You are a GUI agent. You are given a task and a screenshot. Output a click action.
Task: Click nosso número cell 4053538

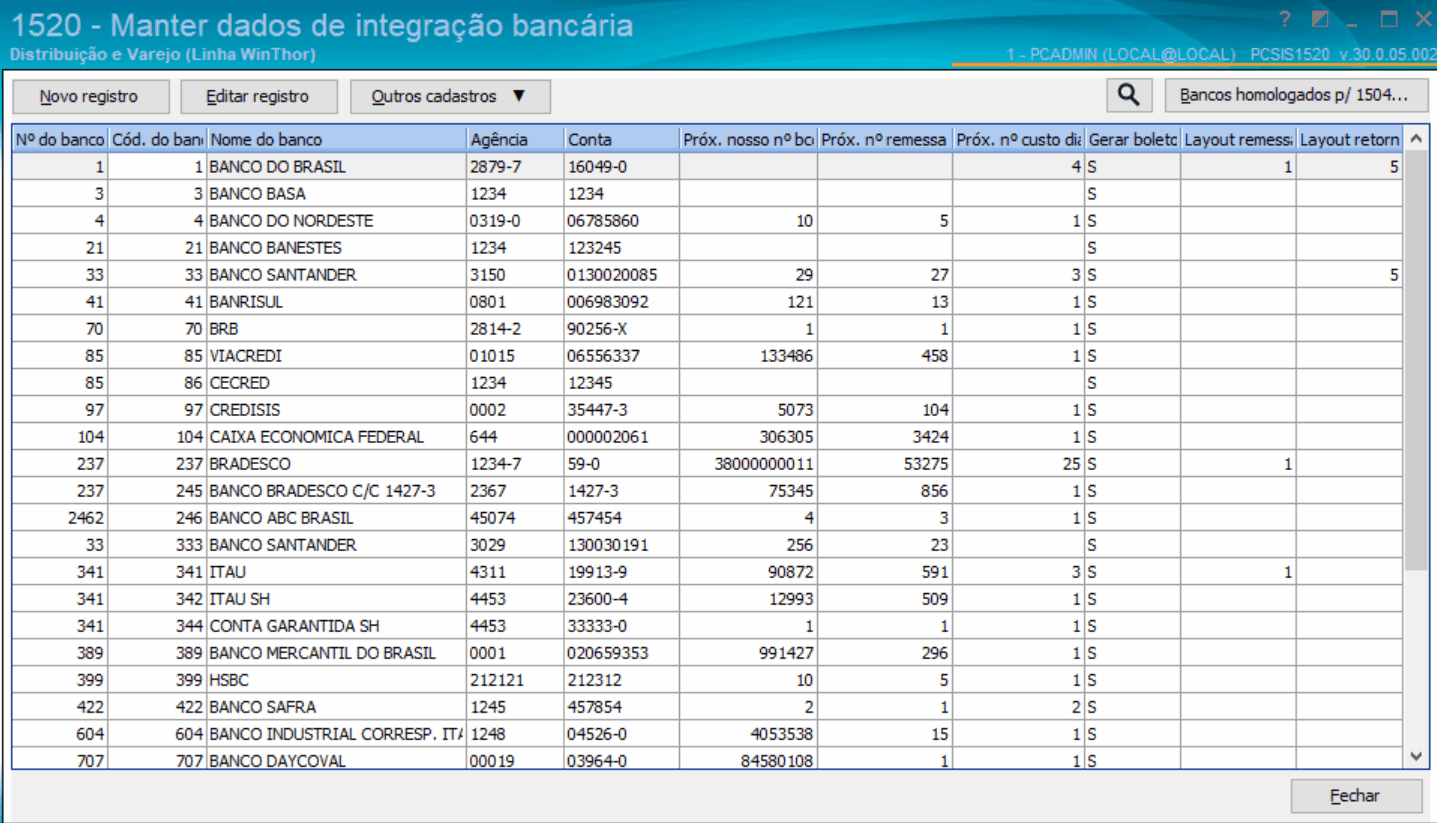(748, 734)
